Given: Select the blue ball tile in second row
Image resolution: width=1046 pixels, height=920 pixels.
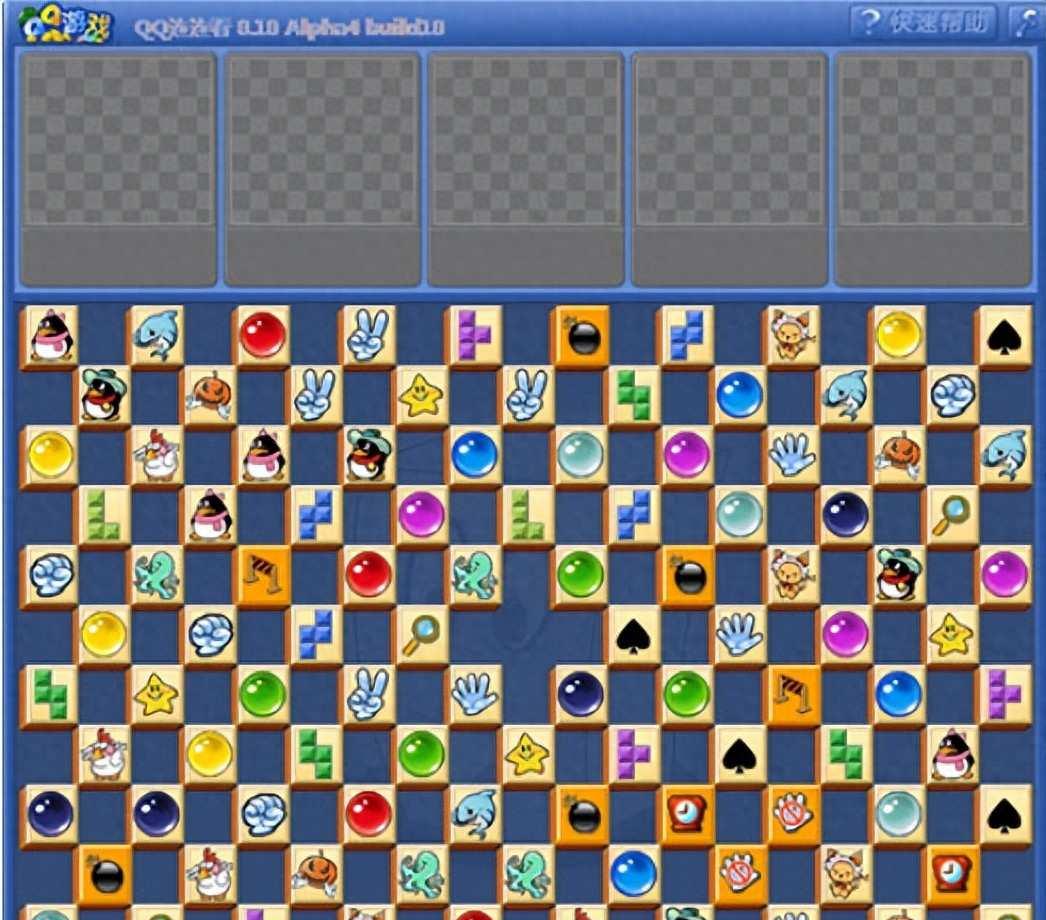Looking at the screenshot, I should tap(740, 394).
